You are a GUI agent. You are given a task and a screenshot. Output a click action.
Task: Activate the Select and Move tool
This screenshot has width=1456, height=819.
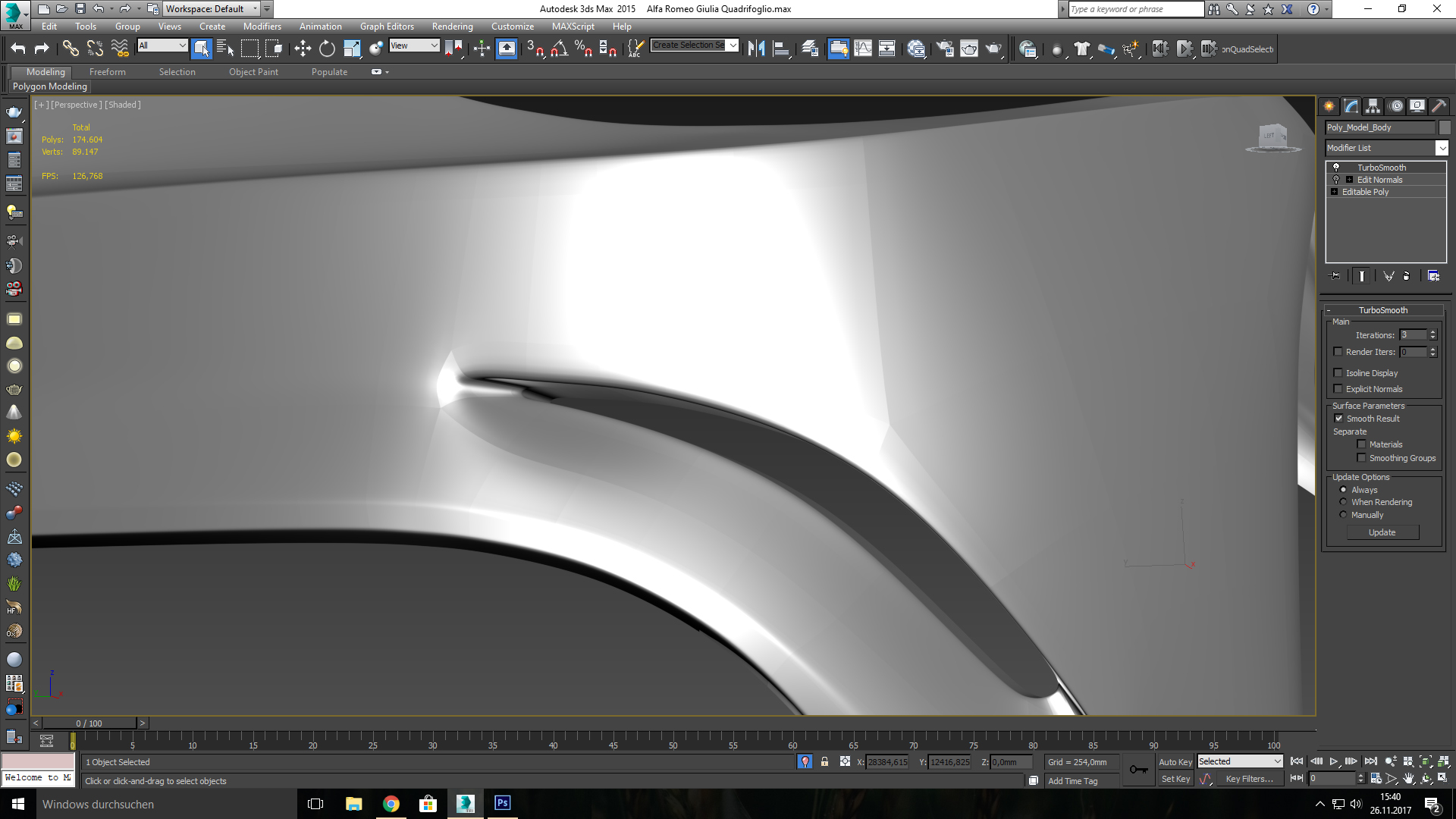coord(303,49)
